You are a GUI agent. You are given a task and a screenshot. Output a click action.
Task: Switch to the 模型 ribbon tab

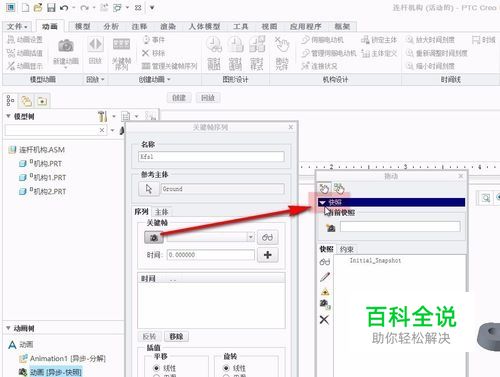coord(82,26)
